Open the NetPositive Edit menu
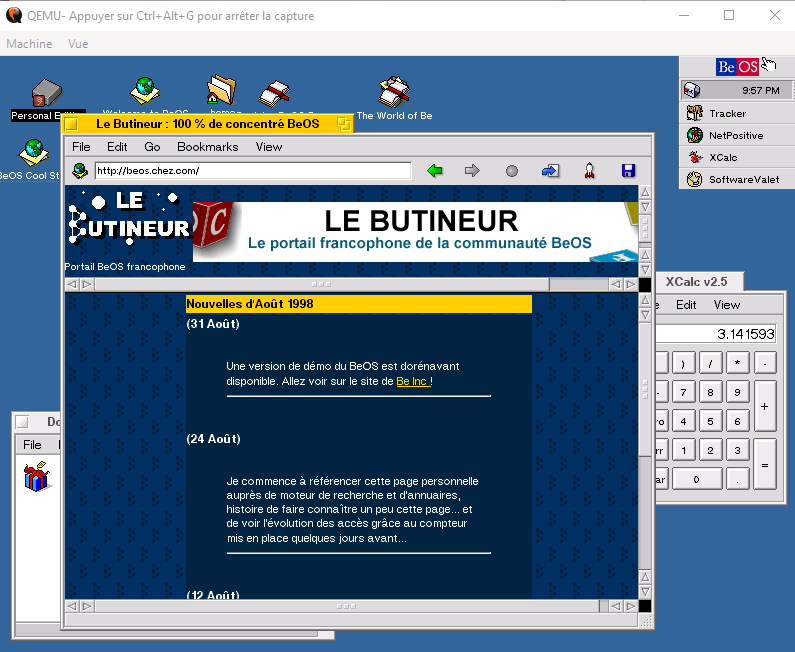The height and width of the screenshot is (652, 795). coord(117,147)
